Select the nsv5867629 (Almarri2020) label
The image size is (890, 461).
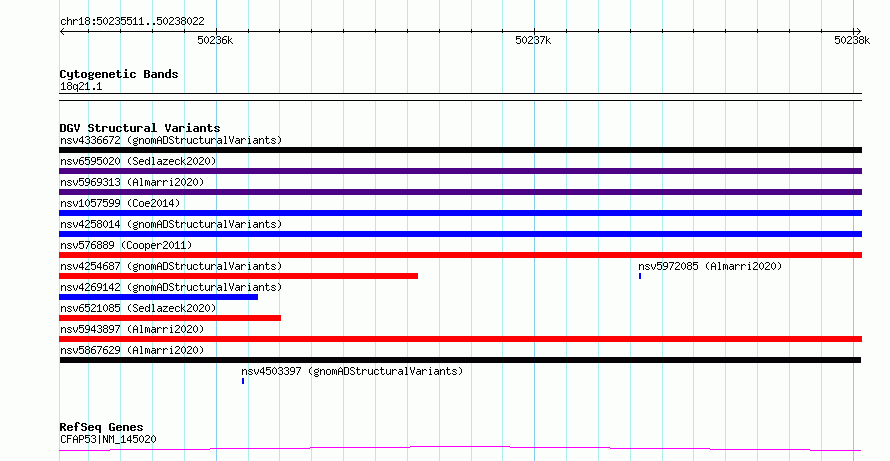tap(132, 350)
